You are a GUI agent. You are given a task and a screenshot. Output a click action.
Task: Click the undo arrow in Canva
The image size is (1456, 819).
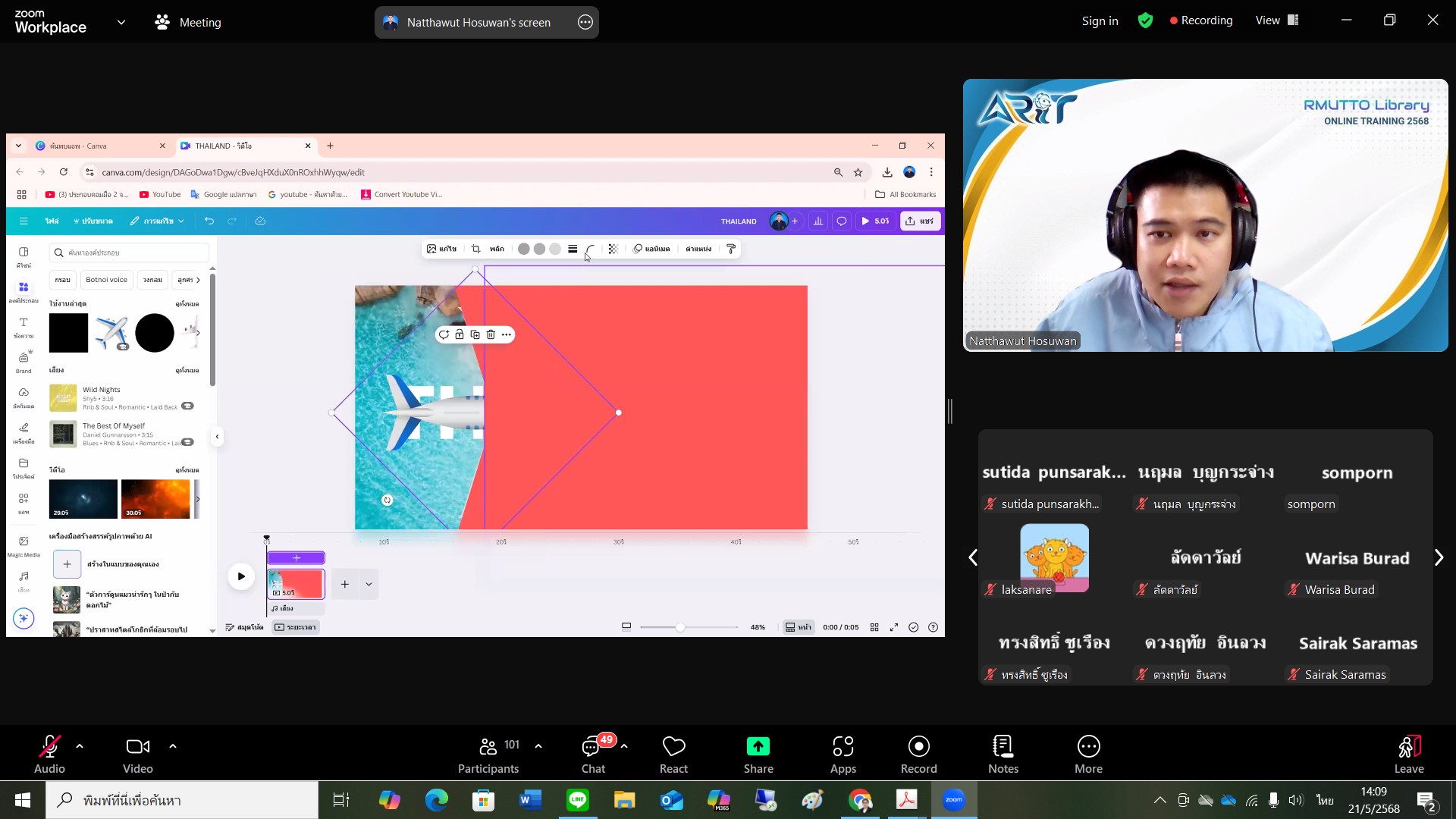[209, 221]
